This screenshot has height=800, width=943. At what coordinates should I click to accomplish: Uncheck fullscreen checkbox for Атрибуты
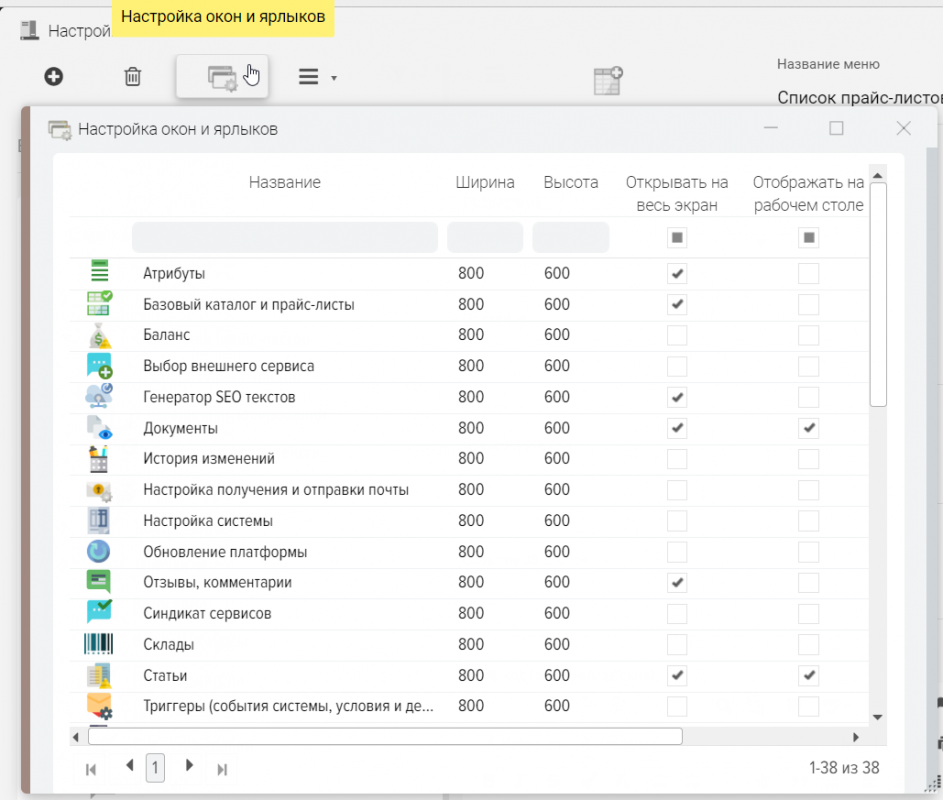pyautogui.click(x=677, y=273)
